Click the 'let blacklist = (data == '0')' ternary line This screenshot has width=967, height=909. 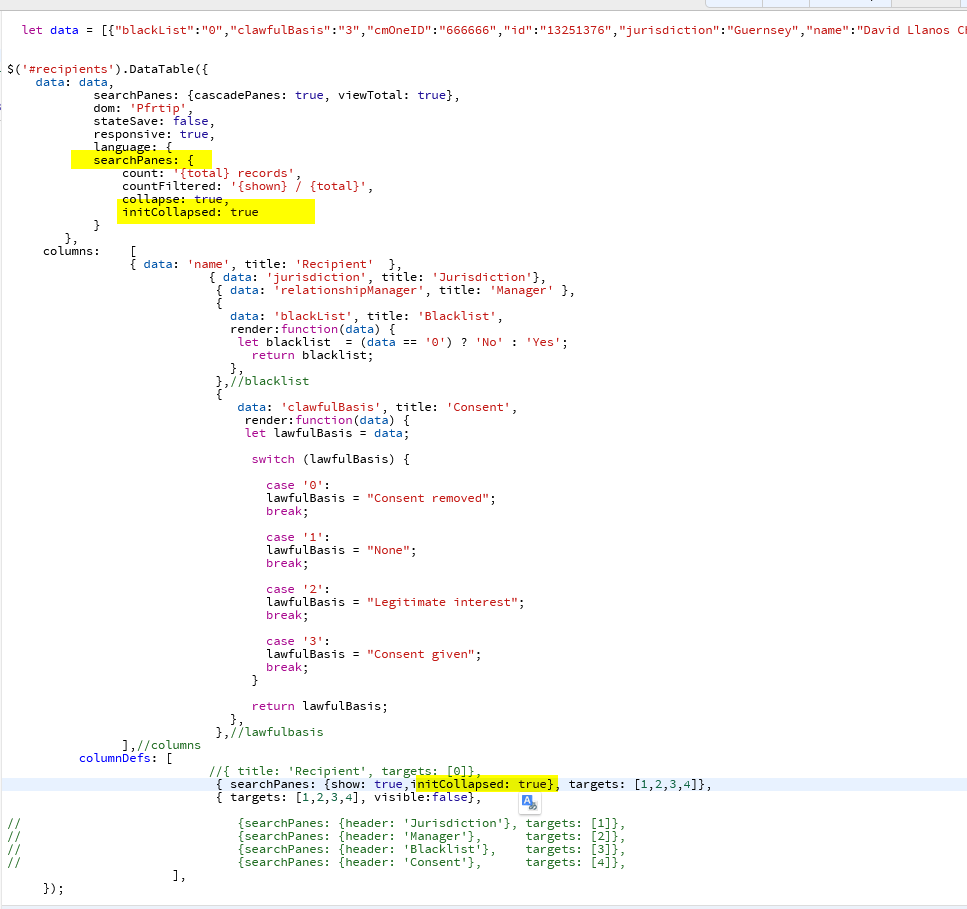pos(403,342)
